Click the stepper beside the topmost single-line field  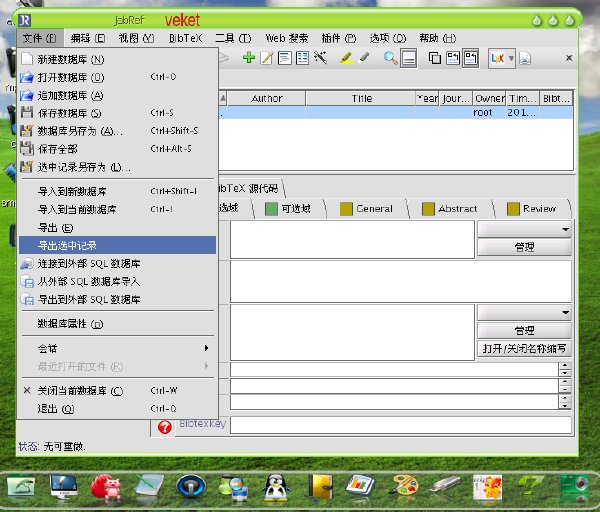565,370
